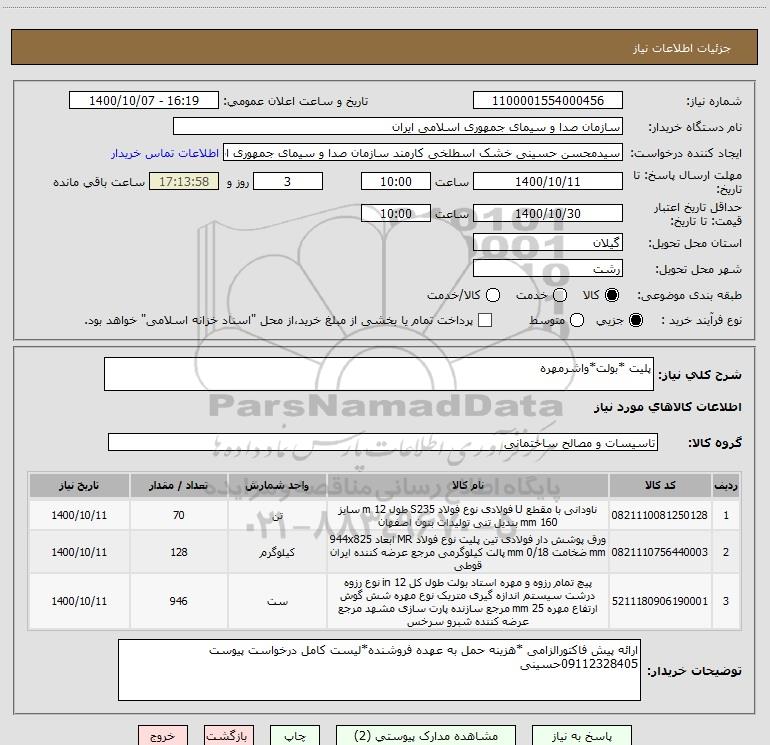Click the buyer organization name field
The width and height of the screenshot is (770, 745).
[398, 127]
